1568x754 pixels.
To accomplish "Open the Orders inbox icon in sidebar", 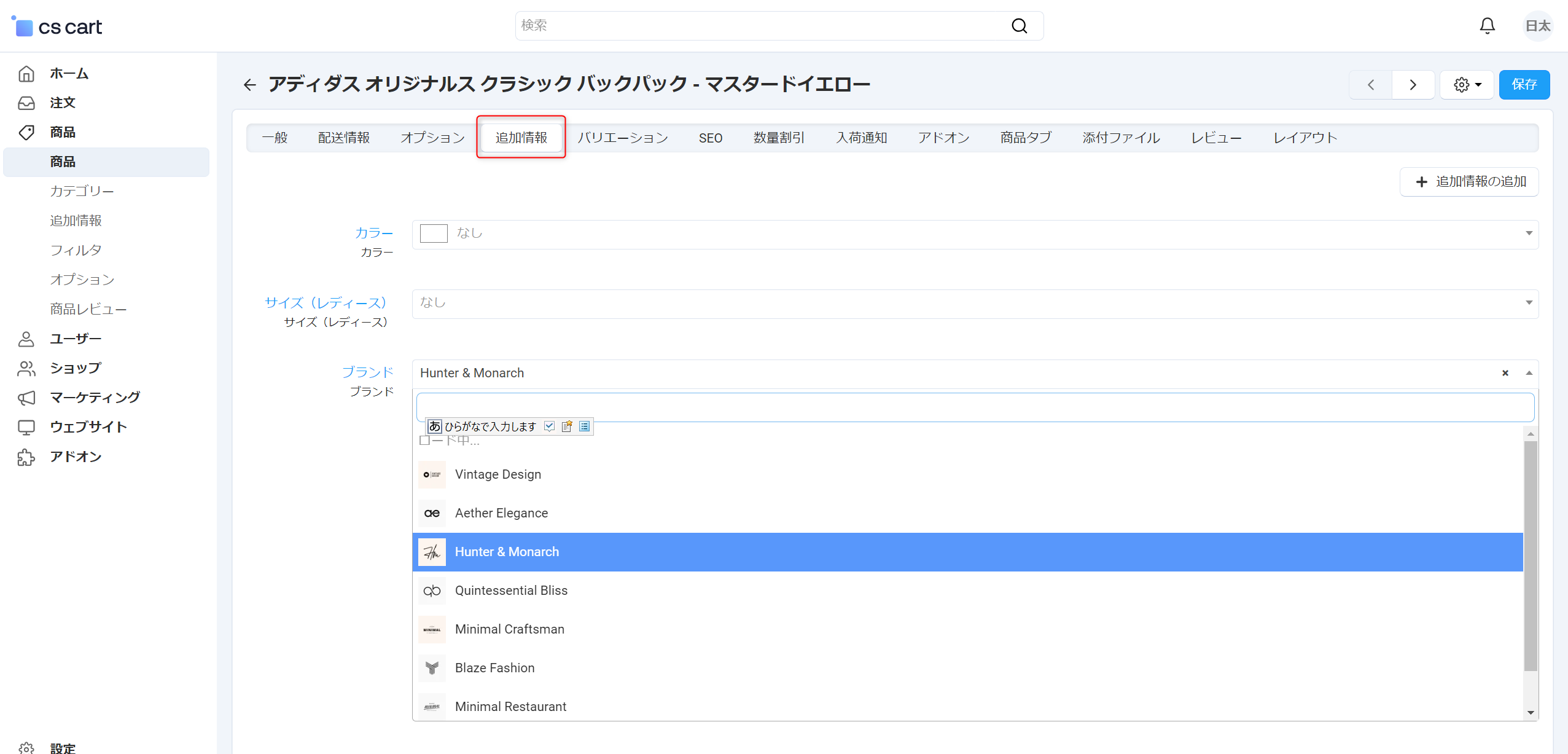I will coord(26,103).
